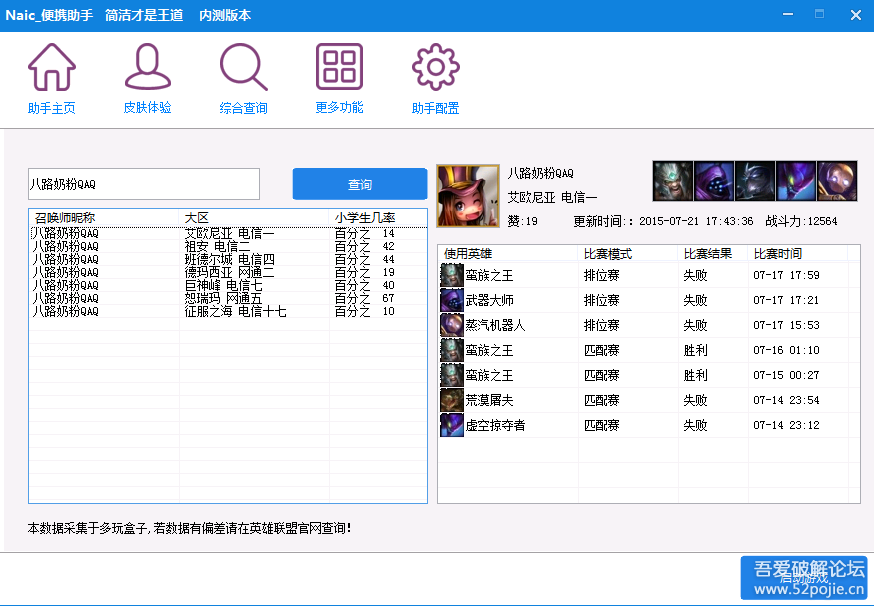The width and height of the screenshot is (874, 606).
Task: Select the 巨神峰 电信七 row
Action: (229, 285)
